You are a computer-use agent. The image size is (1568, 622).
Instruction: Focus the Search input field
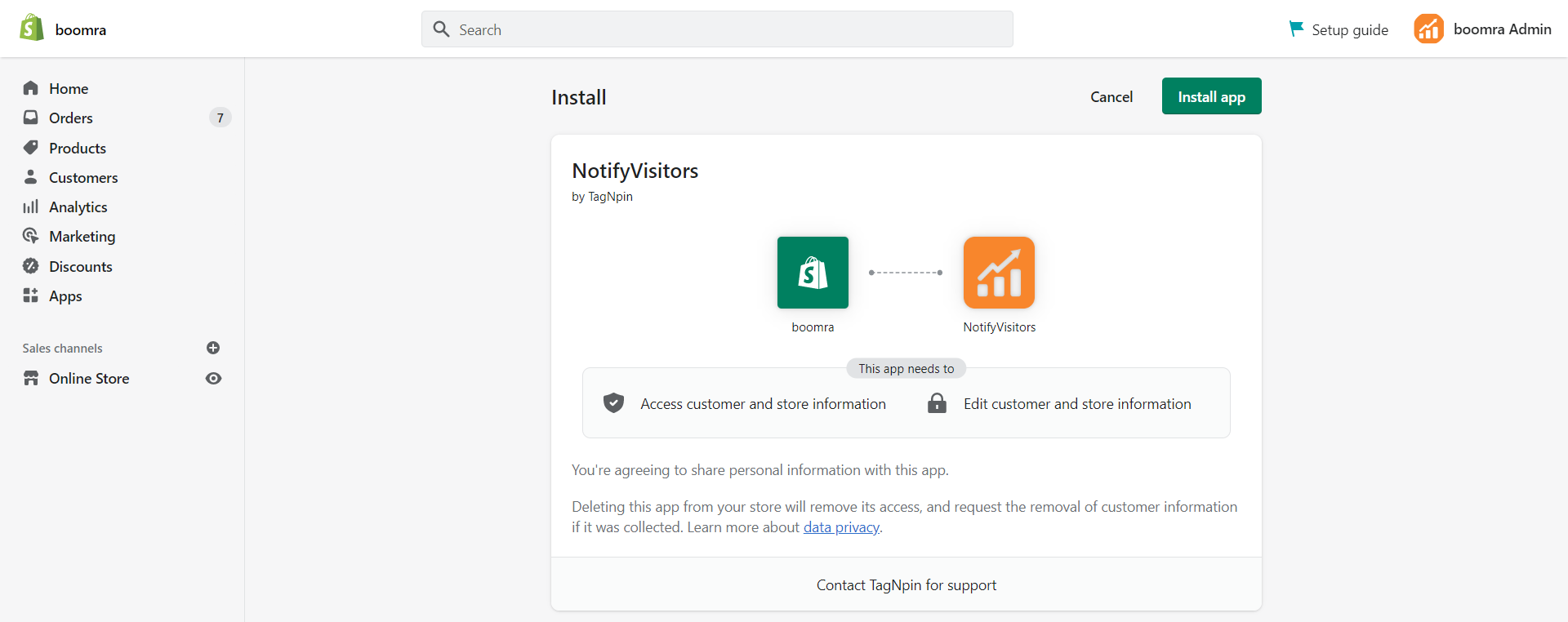pos(717,29)
